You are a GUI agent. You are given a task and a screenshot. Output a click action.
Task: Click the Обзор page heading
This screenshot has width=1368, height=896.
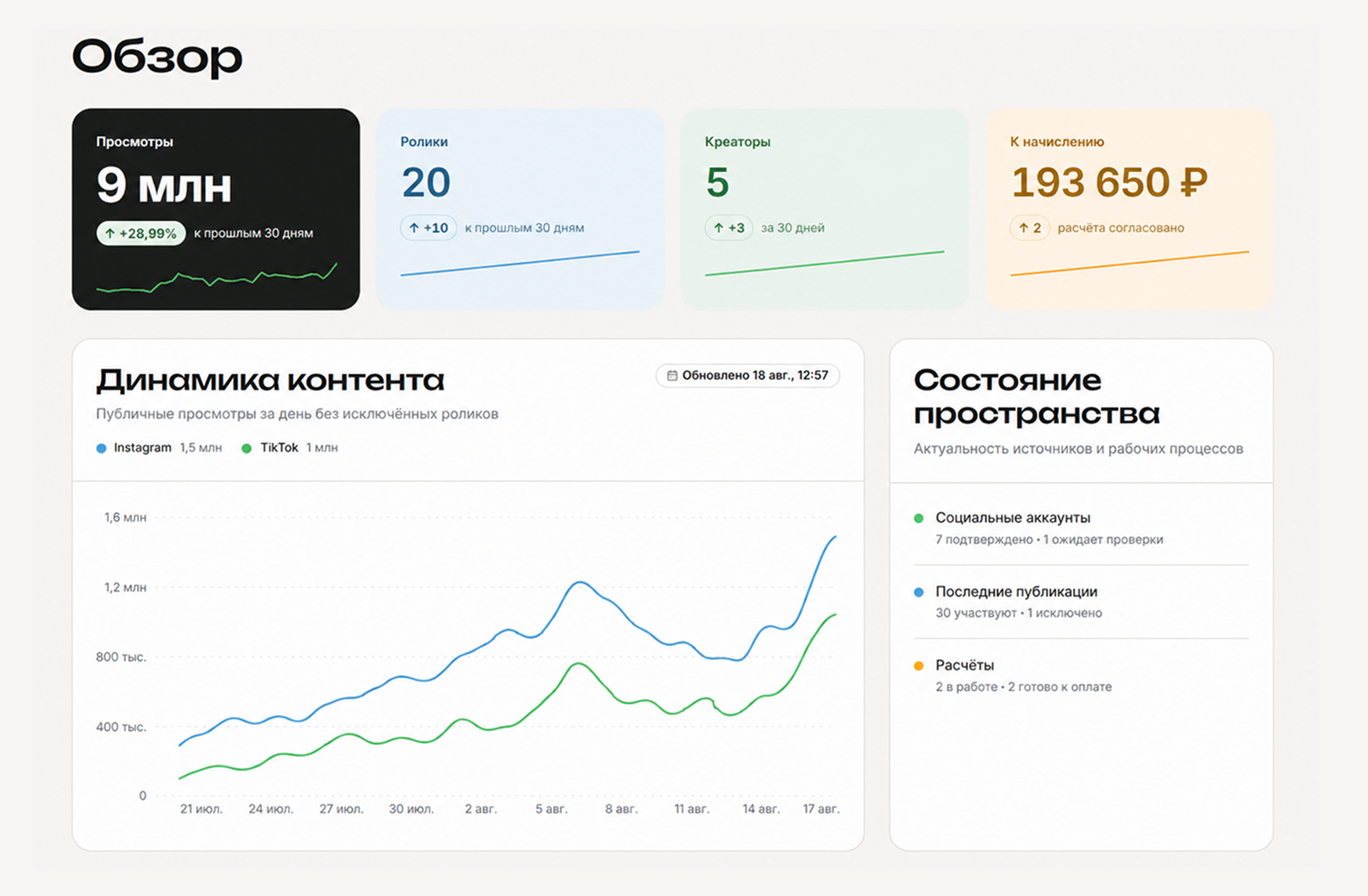point(157,57)
